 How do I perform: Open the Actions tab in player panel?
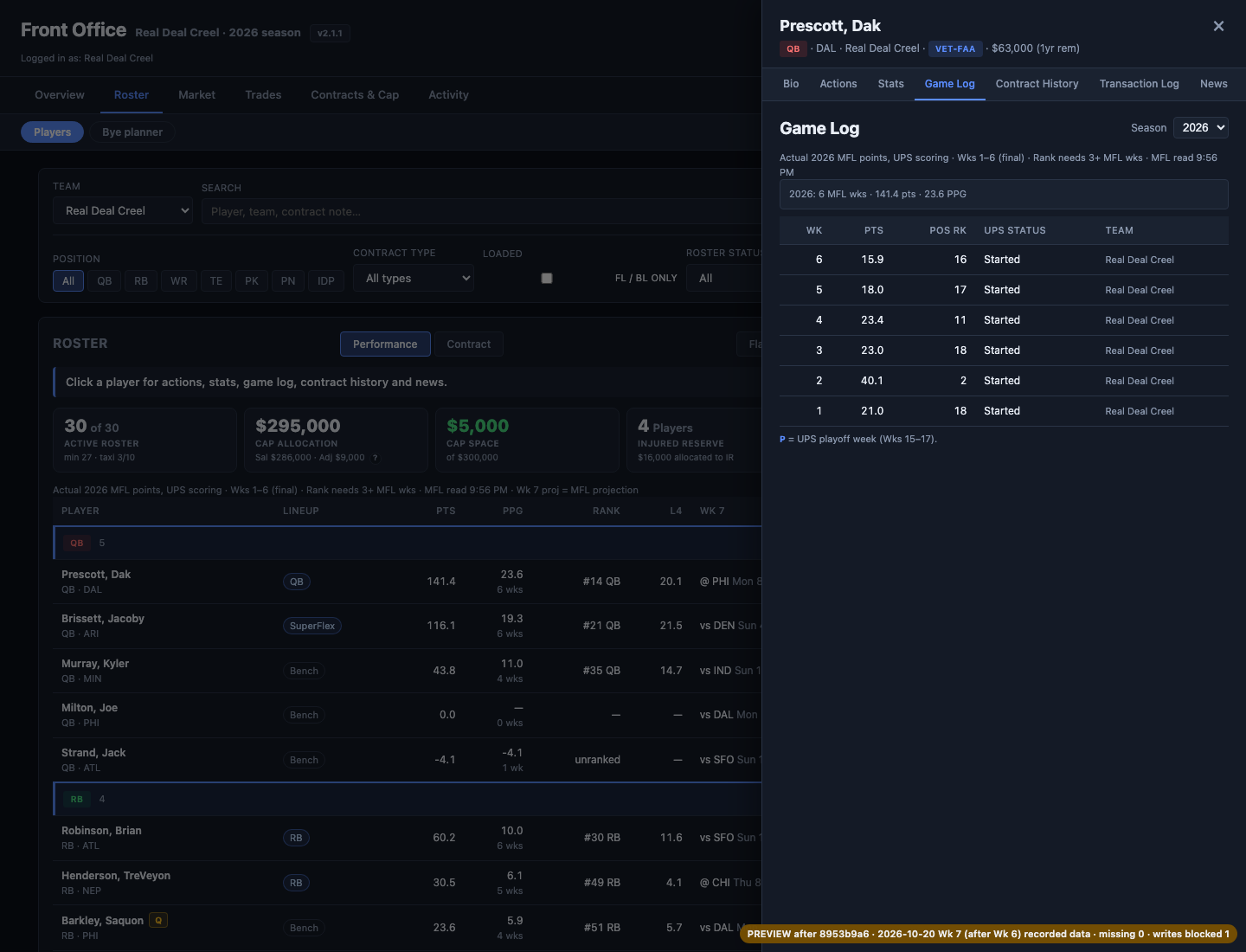tap(838, 84)
